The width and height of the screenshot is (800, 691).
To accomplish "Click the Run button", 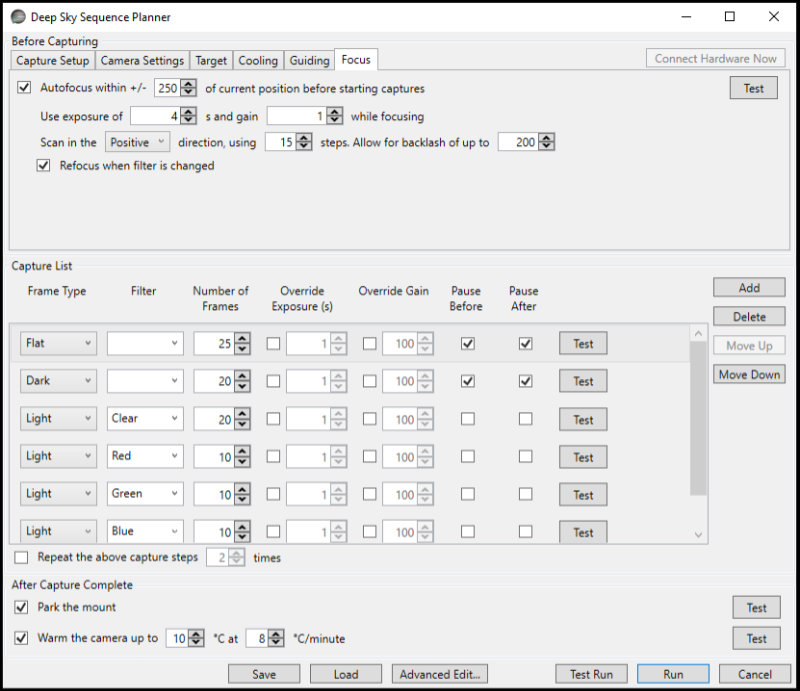I will pyautogui.click(x=673, y=674).
